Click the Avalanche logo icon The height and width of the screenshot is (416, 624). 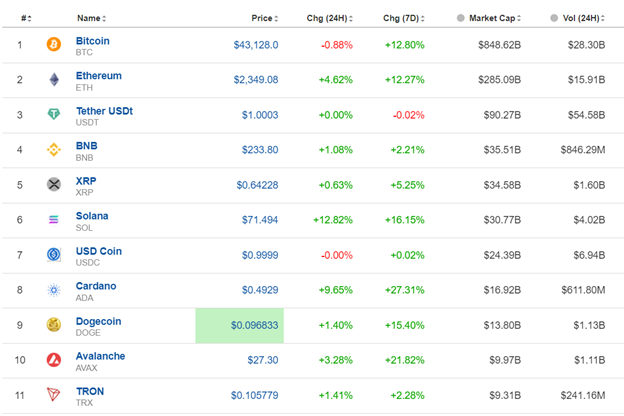pos(54,360)
